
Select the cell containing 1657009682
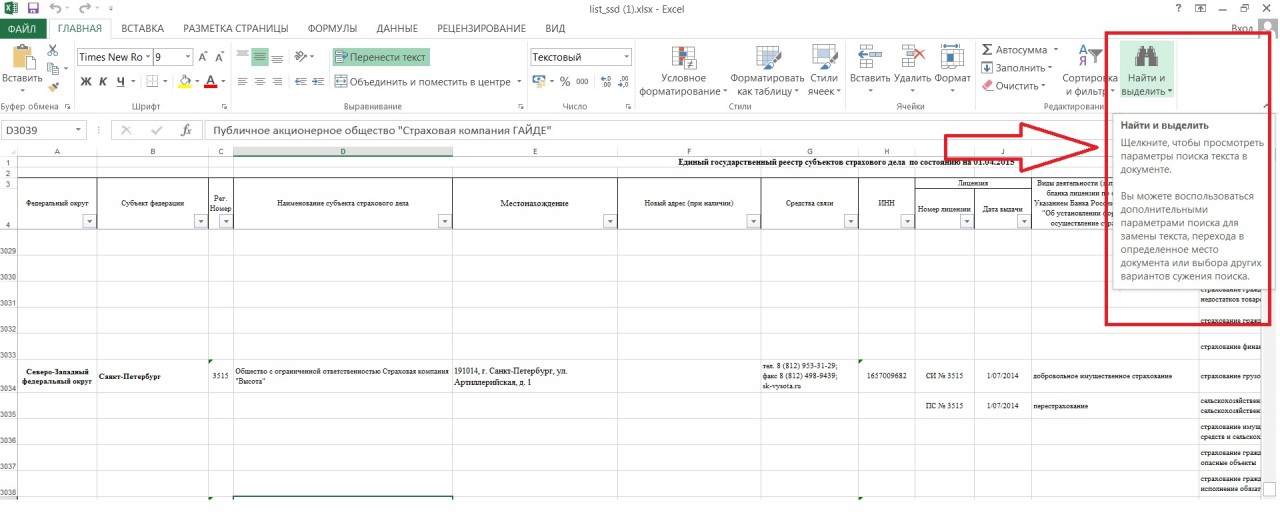tap(886, 376)
